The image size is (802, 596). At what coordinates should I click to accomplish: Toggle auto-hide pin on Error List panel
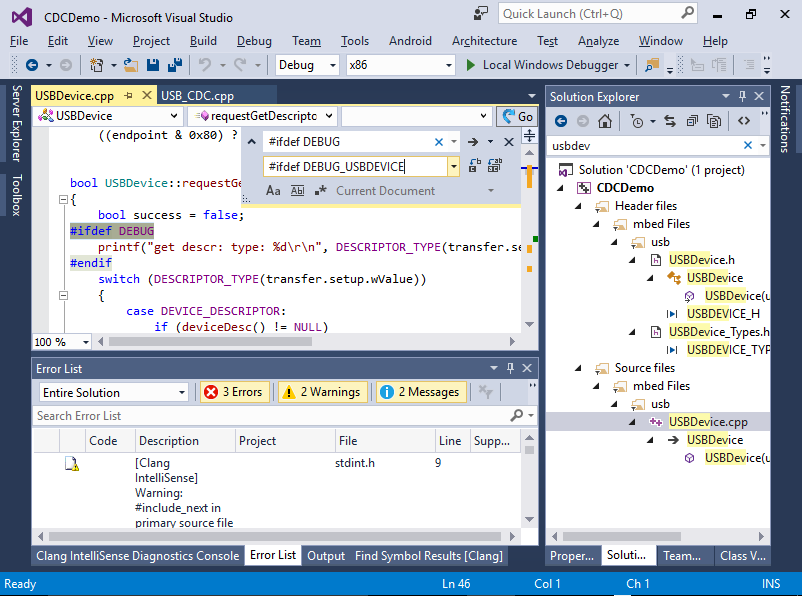(x=510, y=368)
